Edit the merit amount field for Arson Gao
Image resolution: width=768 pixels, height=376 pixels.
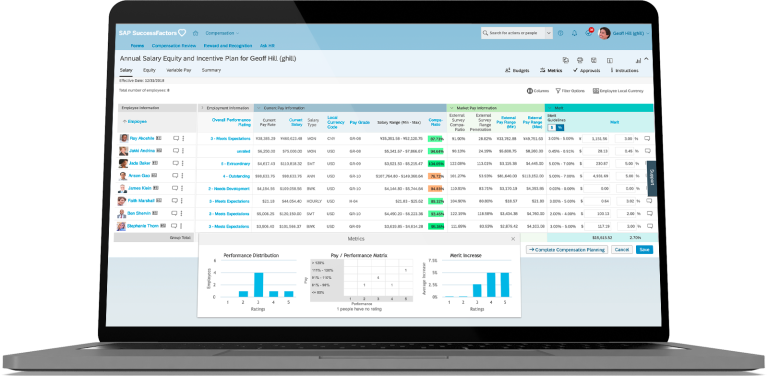pyautogui.click(x=597, y=176)
